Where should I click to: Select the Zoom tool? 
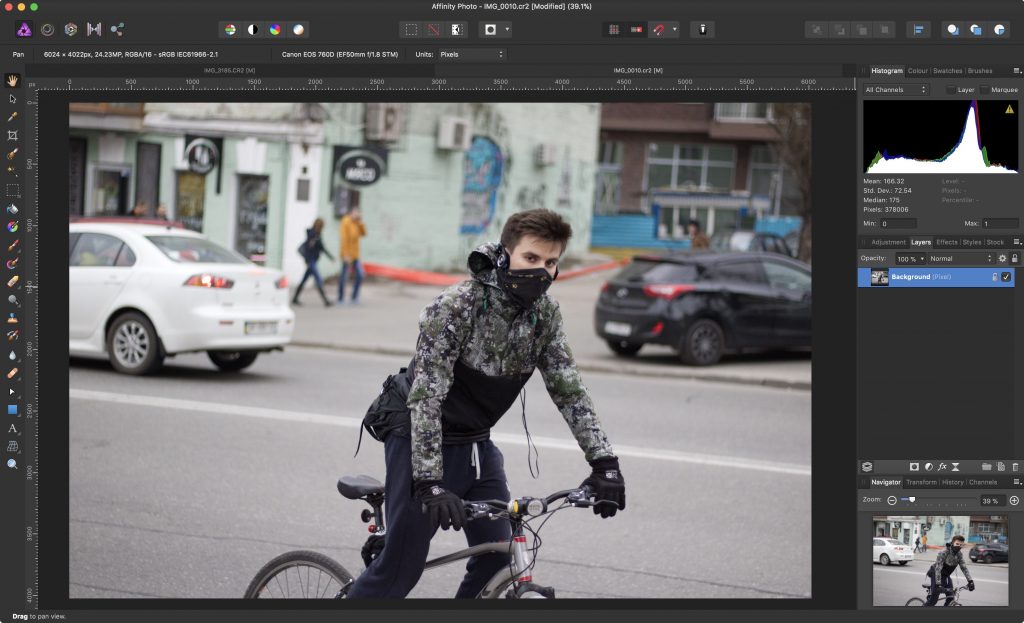(x=12, y=464)
